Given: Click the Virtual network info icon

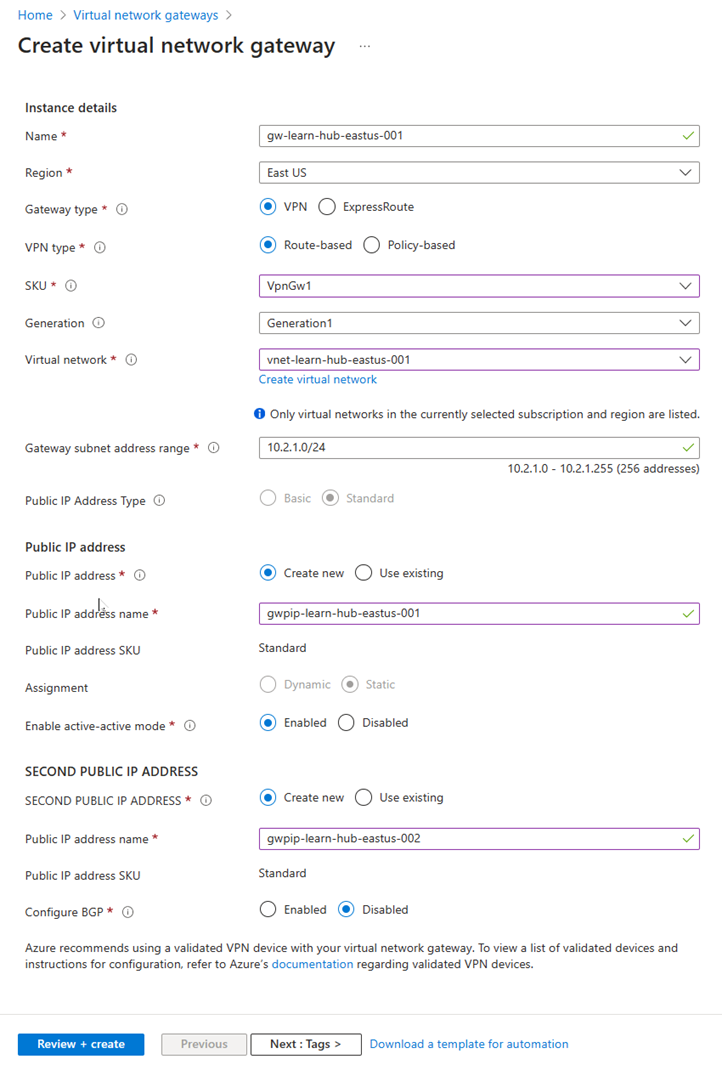Looking at the screenshot, I should (132, 360).
